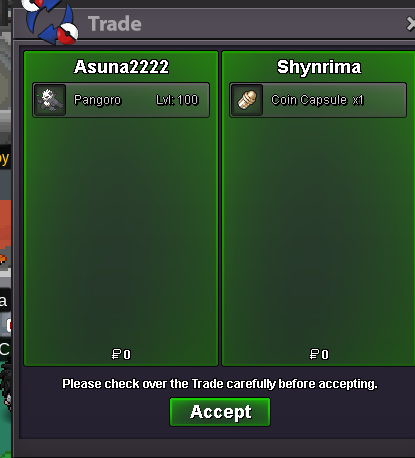Close the Trade window
The width and height of the screenshot is (415, 458).
411,24
